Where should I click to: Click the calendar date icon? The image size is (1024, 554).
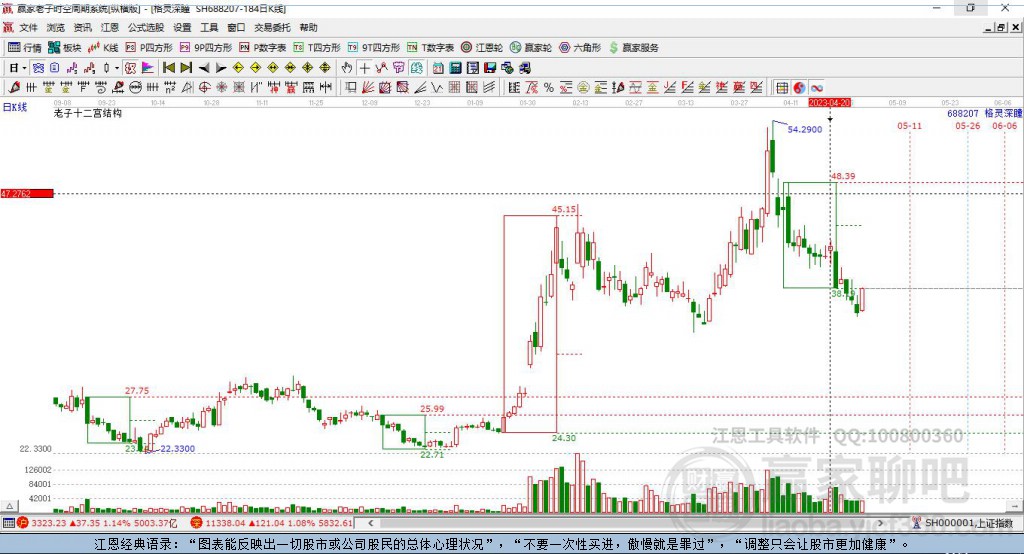click(x=438, y=68)
